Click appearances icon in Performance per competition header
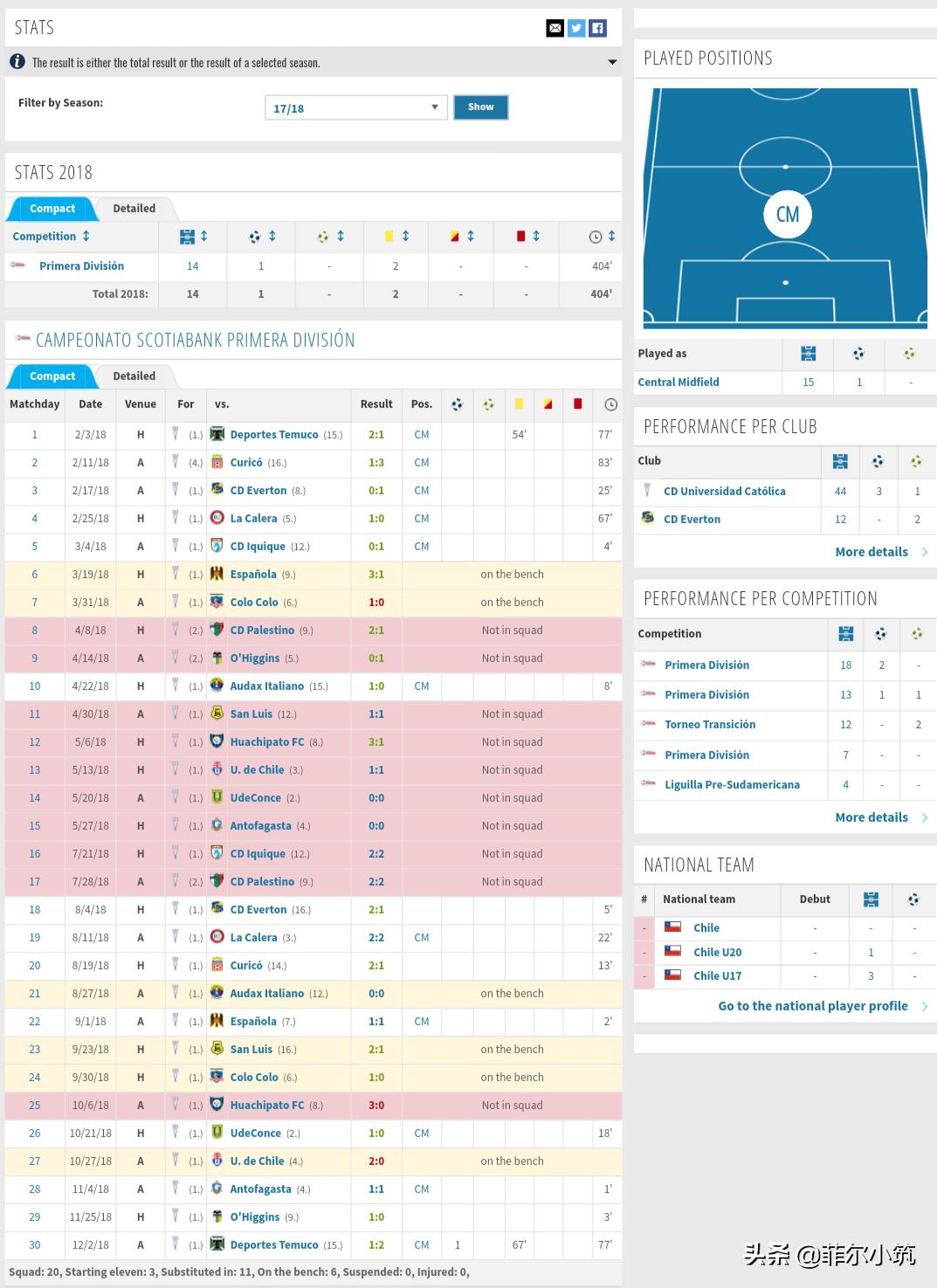The height and width of the screenshot is (1288, 937). point(845,634)
